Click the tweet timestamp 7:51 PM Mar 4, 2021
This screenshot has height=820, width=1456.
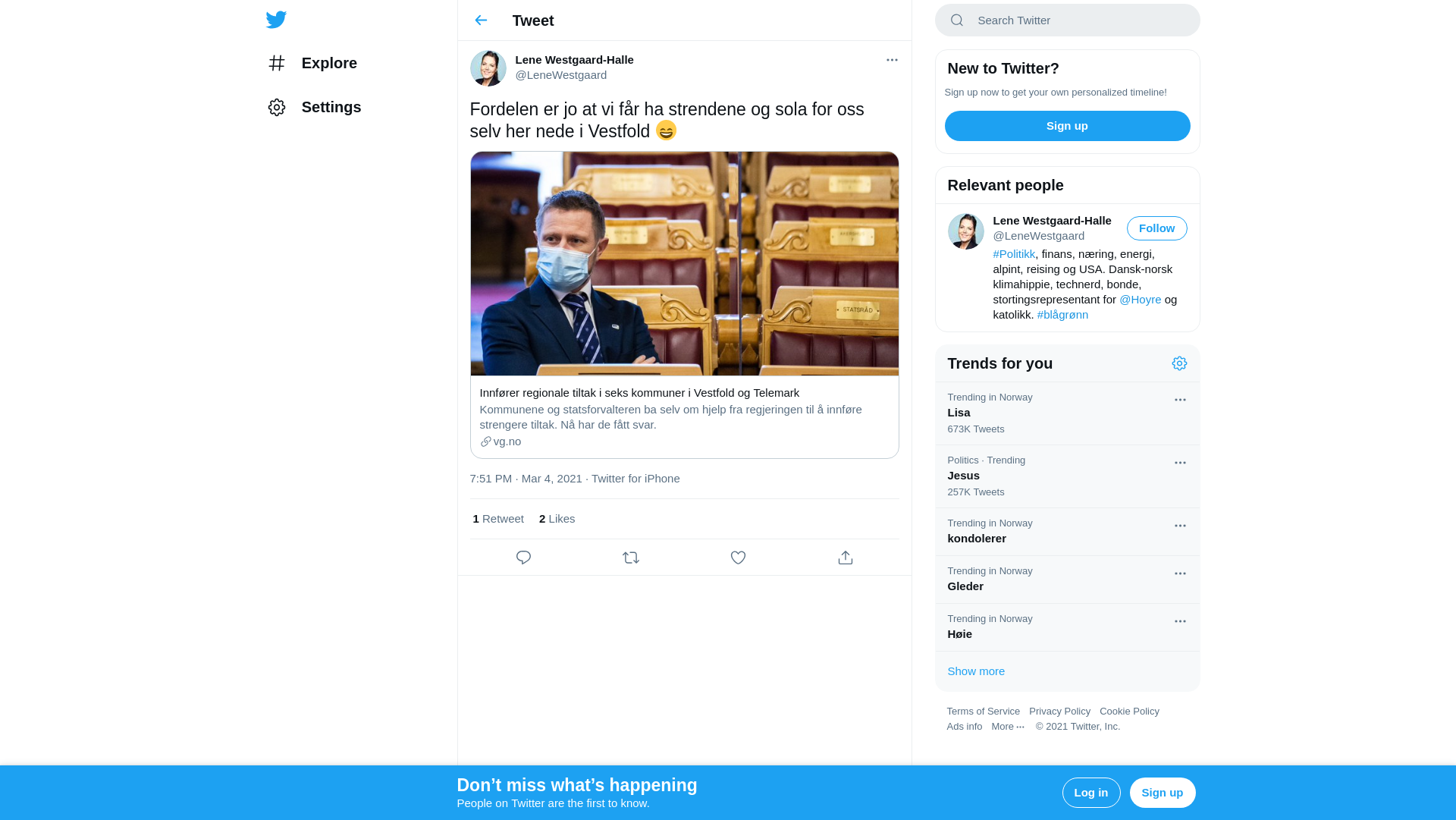click(x=526, y=479)
